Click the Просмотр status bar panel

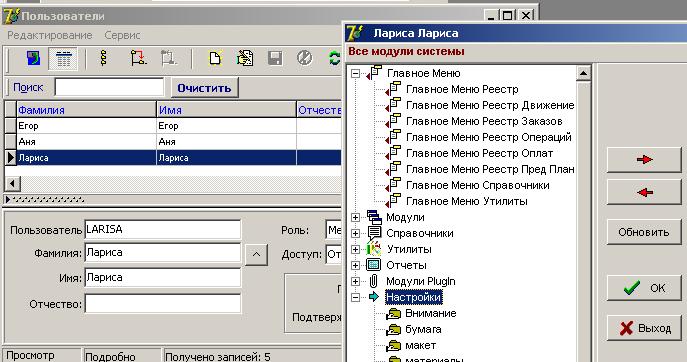42,355
